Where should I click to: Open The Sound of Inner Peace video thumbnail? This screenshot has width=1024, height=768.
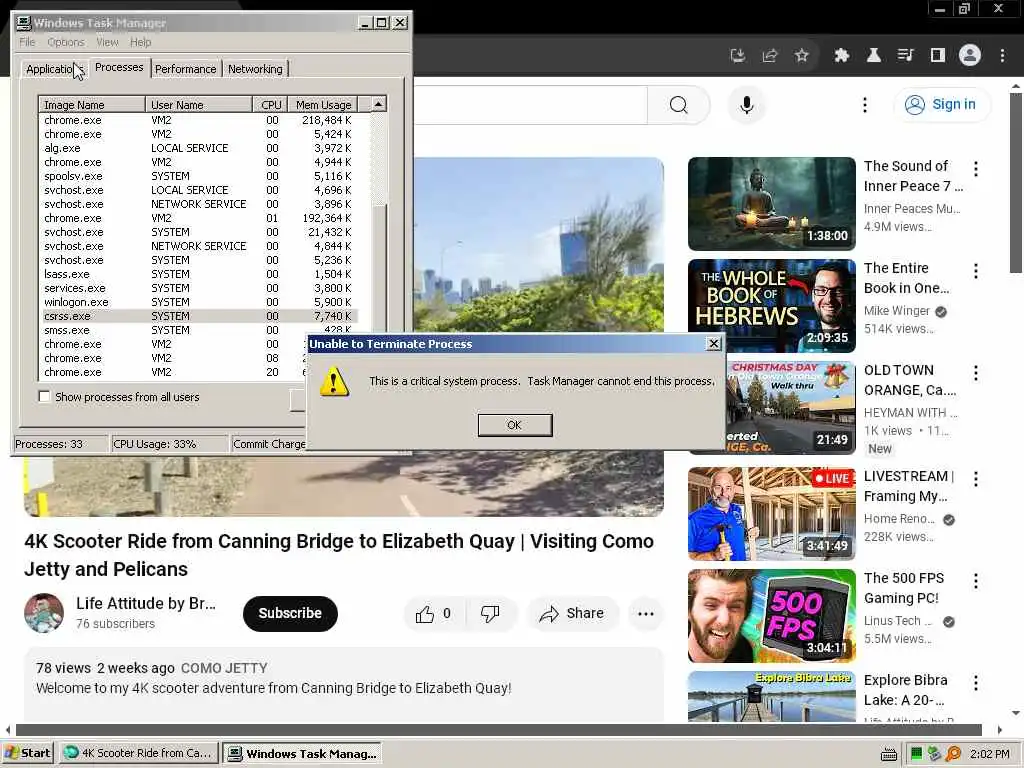click(771, 204)
